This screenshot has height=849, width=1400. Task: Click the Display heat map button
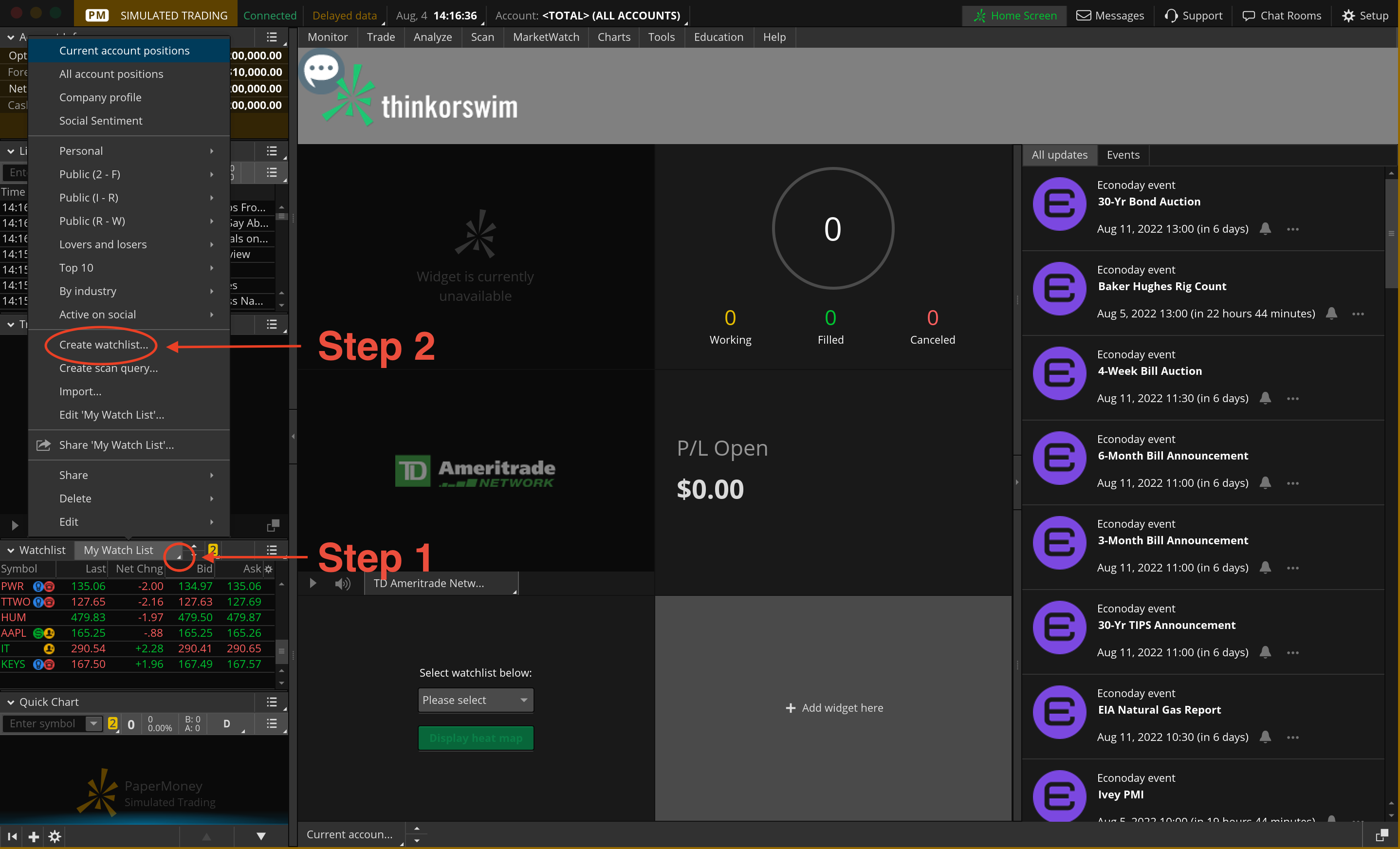coord(475,738)
